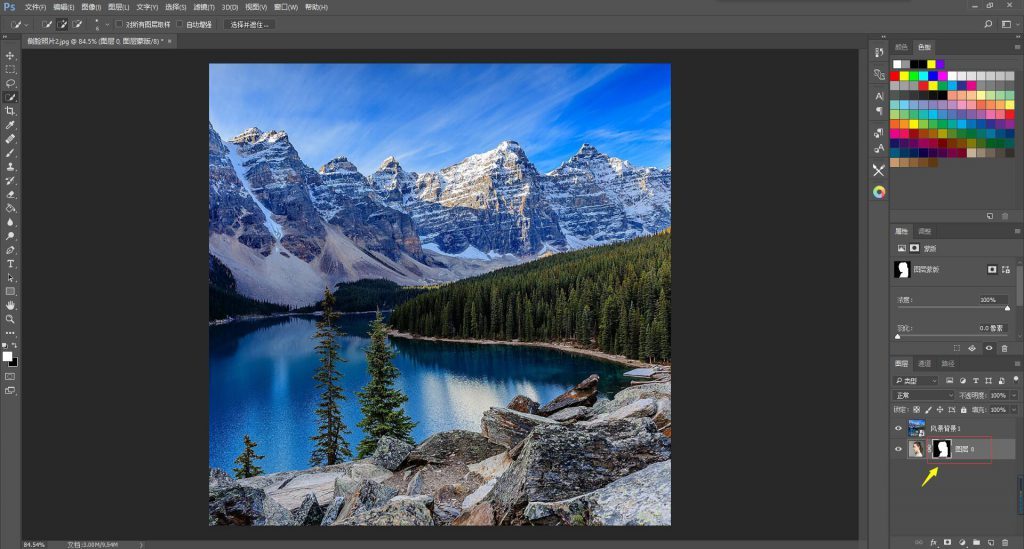This screenshot has height=549, width=1024.
Task: Hide the 风景背景1 layer
Action: (x=898, y=428)
